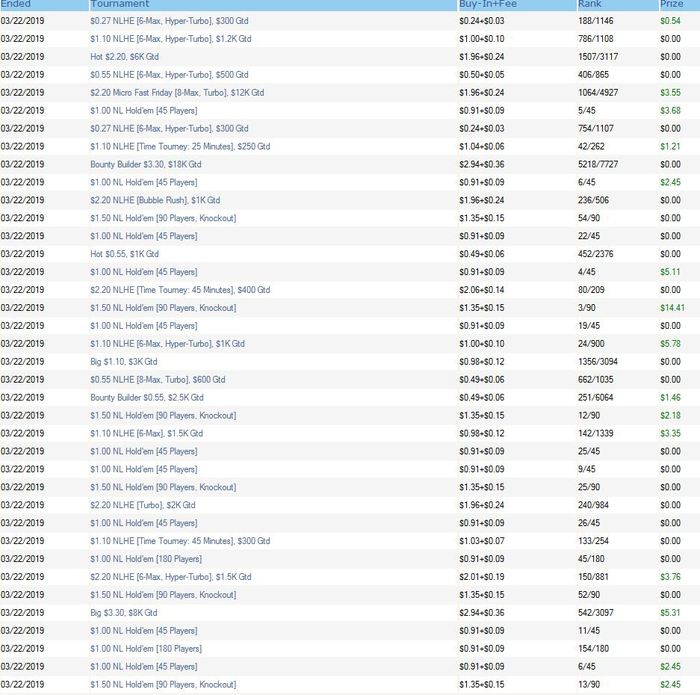The height and width of the screenshot is (695, 700).
Task: Select the $0.54 prize cell
Action: (x=671, y=21)
